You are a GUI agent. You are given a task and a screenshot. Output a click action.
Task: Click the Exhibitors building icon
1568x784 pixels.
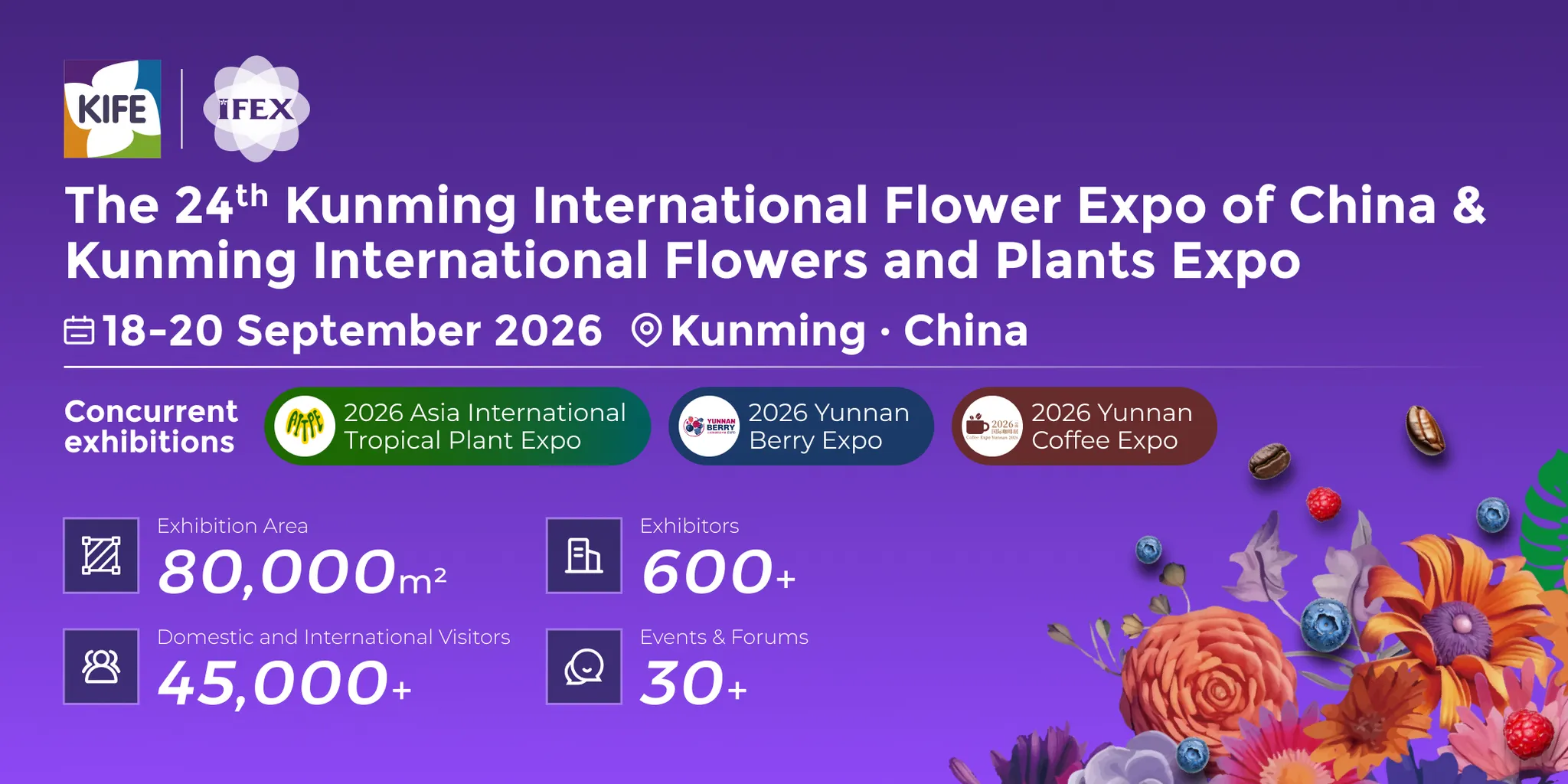click(x=584, y=556)
